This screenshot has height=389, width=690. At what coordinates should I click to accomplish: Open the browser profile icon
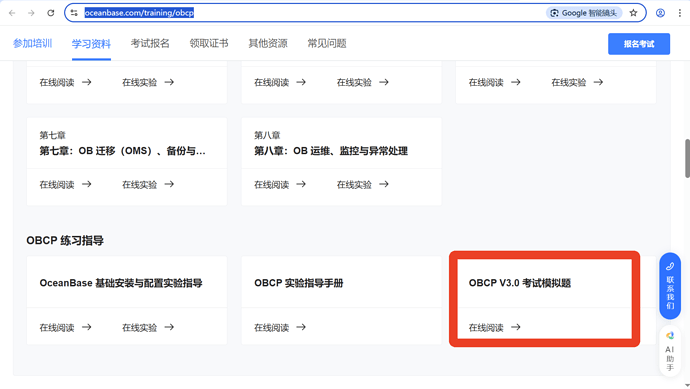[660, 13]
